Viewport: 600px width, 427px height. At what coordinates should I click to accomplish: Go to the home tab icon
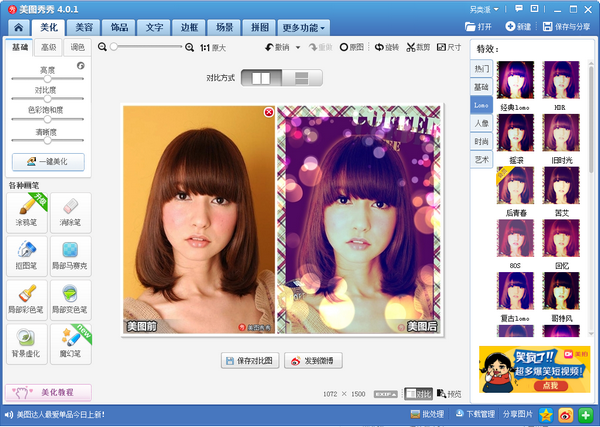point(18,28)
